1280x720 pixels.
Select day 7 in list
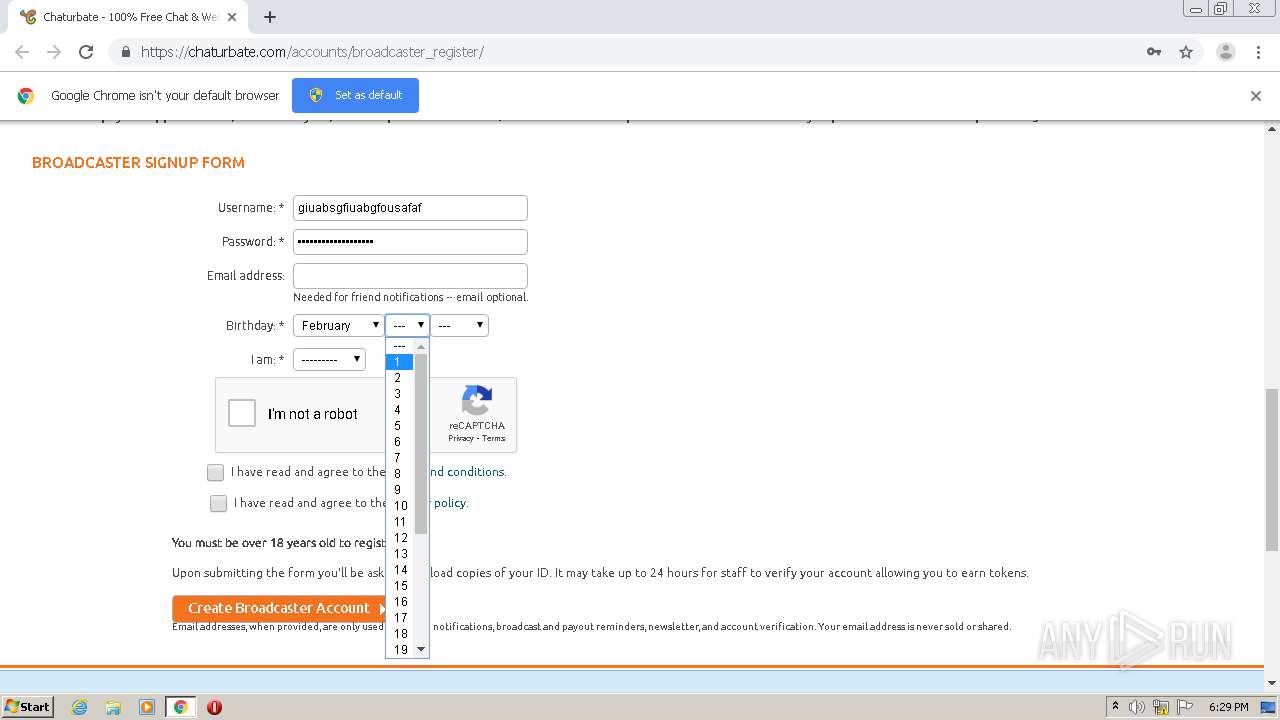point(400,458)
